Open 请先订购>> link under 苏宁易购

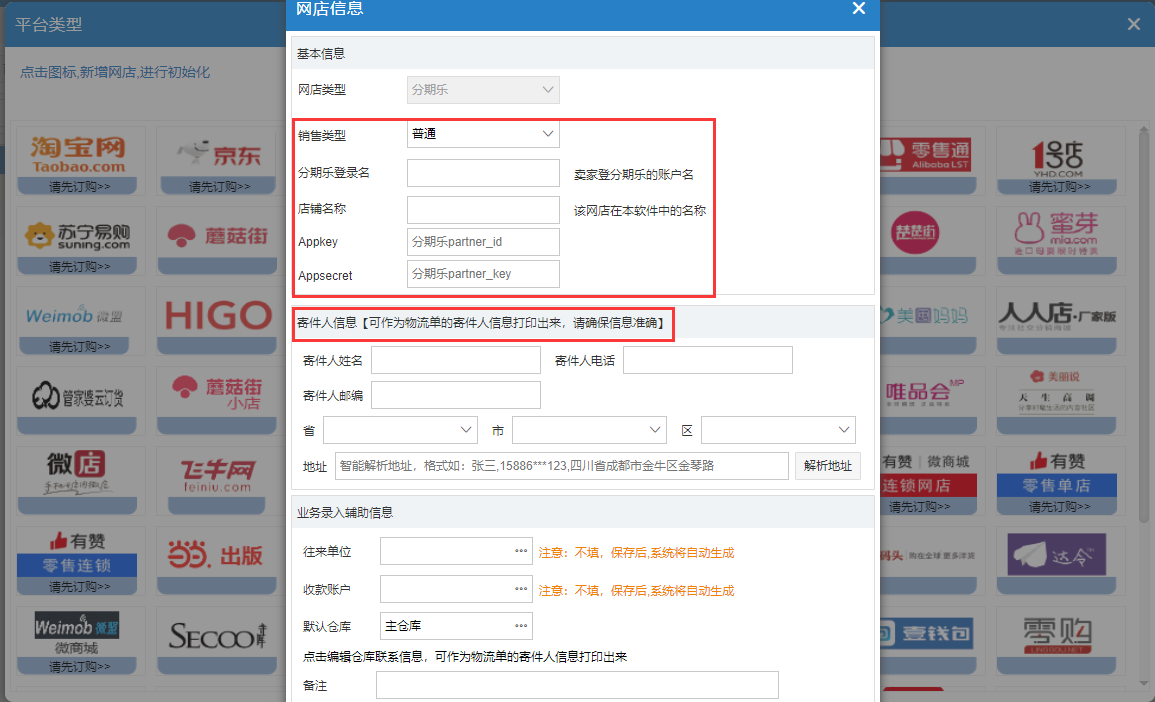click(80, 267)
